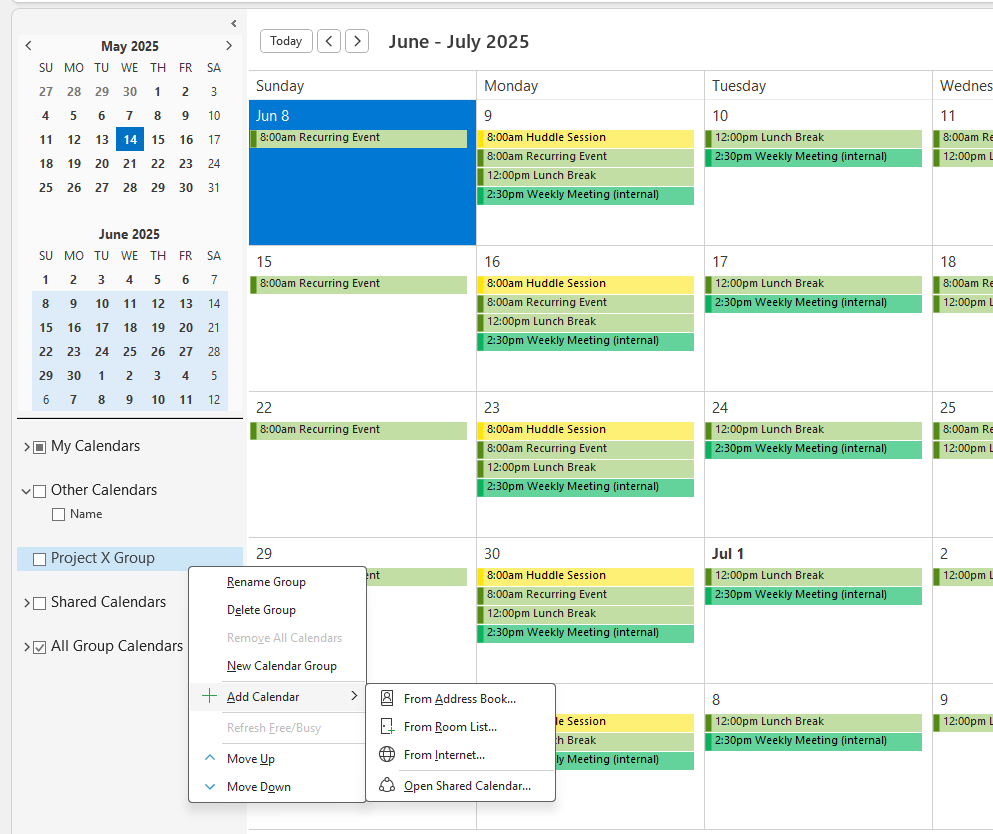Click the Move Up chevron icon

[x=209, y=758]
